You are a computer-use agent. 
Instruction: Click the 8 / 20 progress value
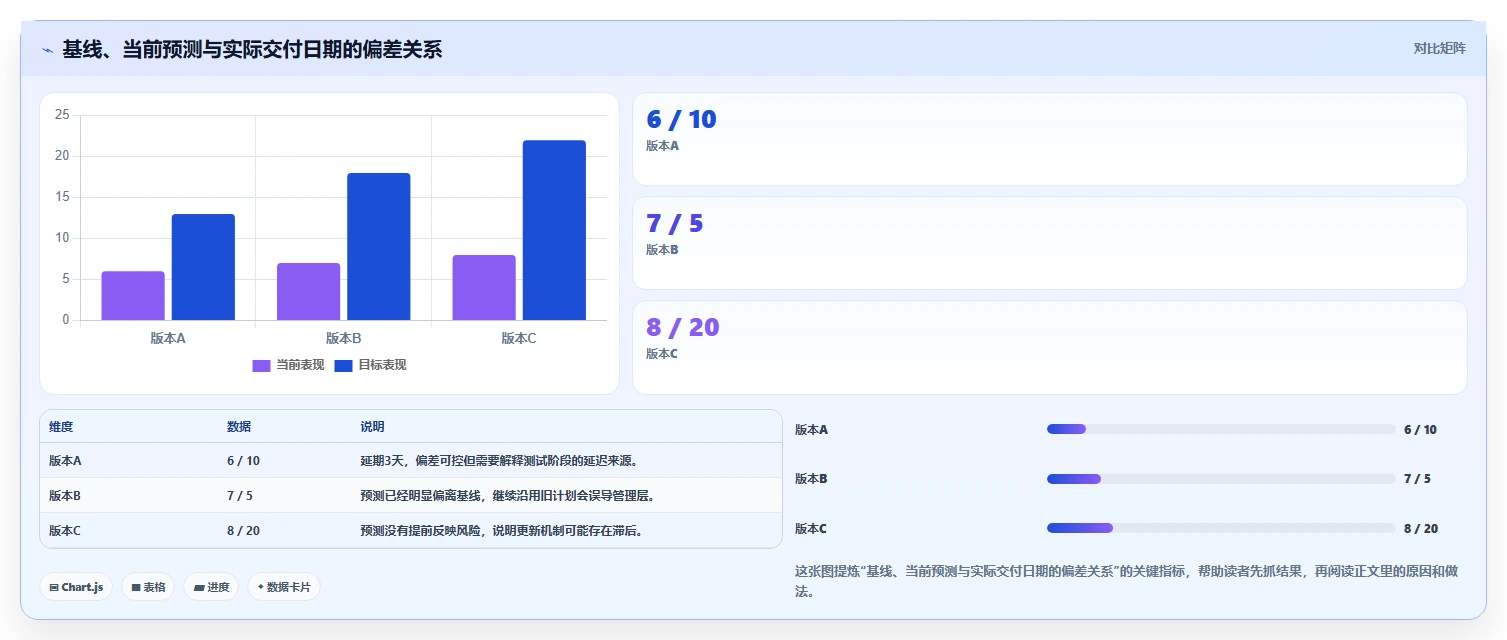tap(1421, 529)
